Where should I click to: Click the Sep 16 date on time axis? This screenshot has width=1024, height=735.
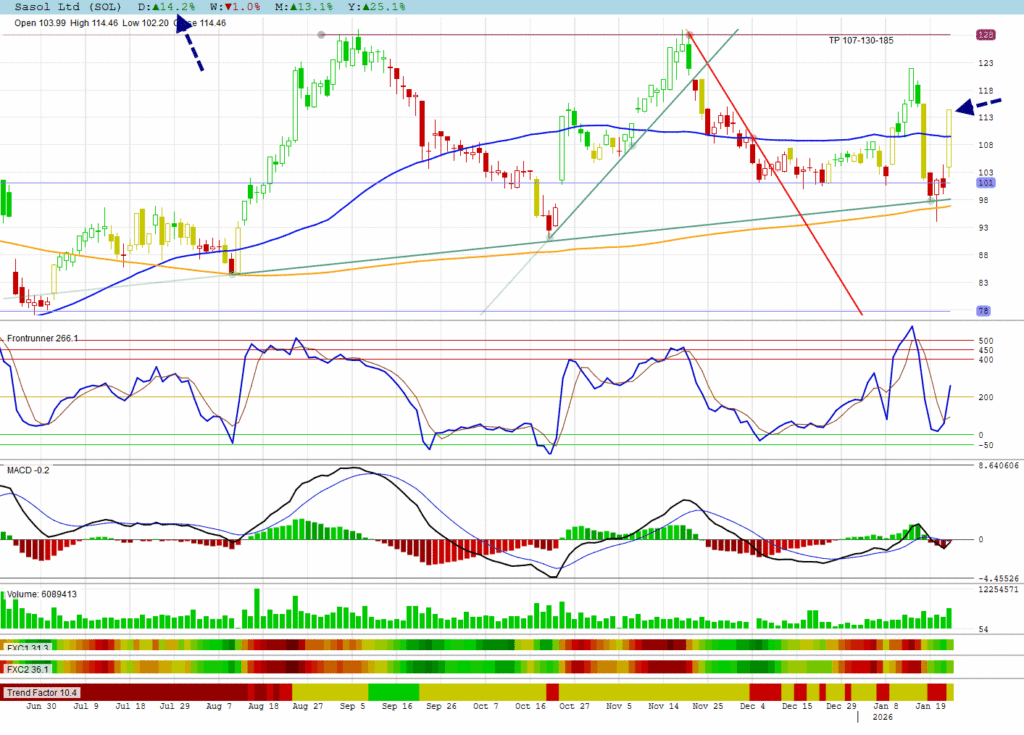click(399, 706)
